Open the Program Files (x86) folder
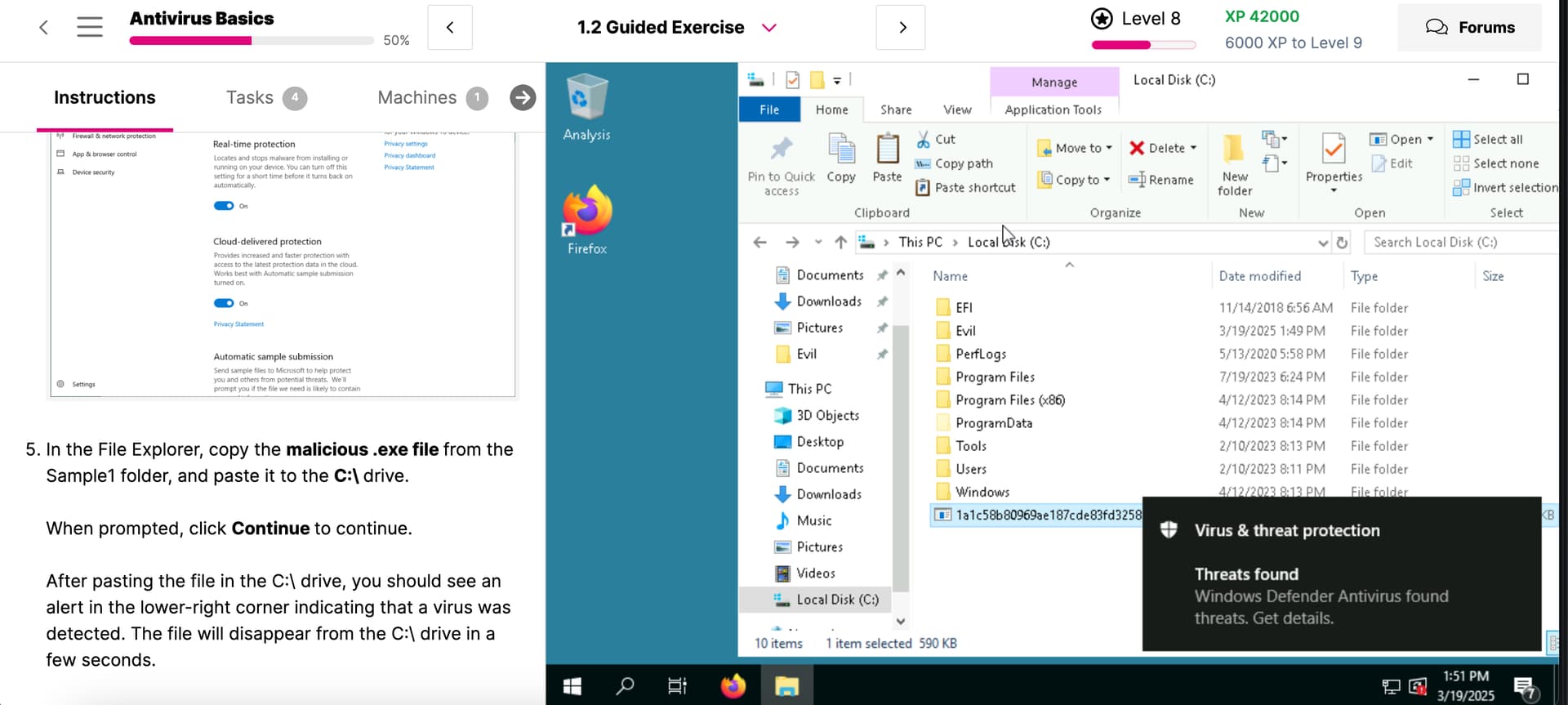The width and height of the screenshot is (1568, 705). [x=1009, y=400]
